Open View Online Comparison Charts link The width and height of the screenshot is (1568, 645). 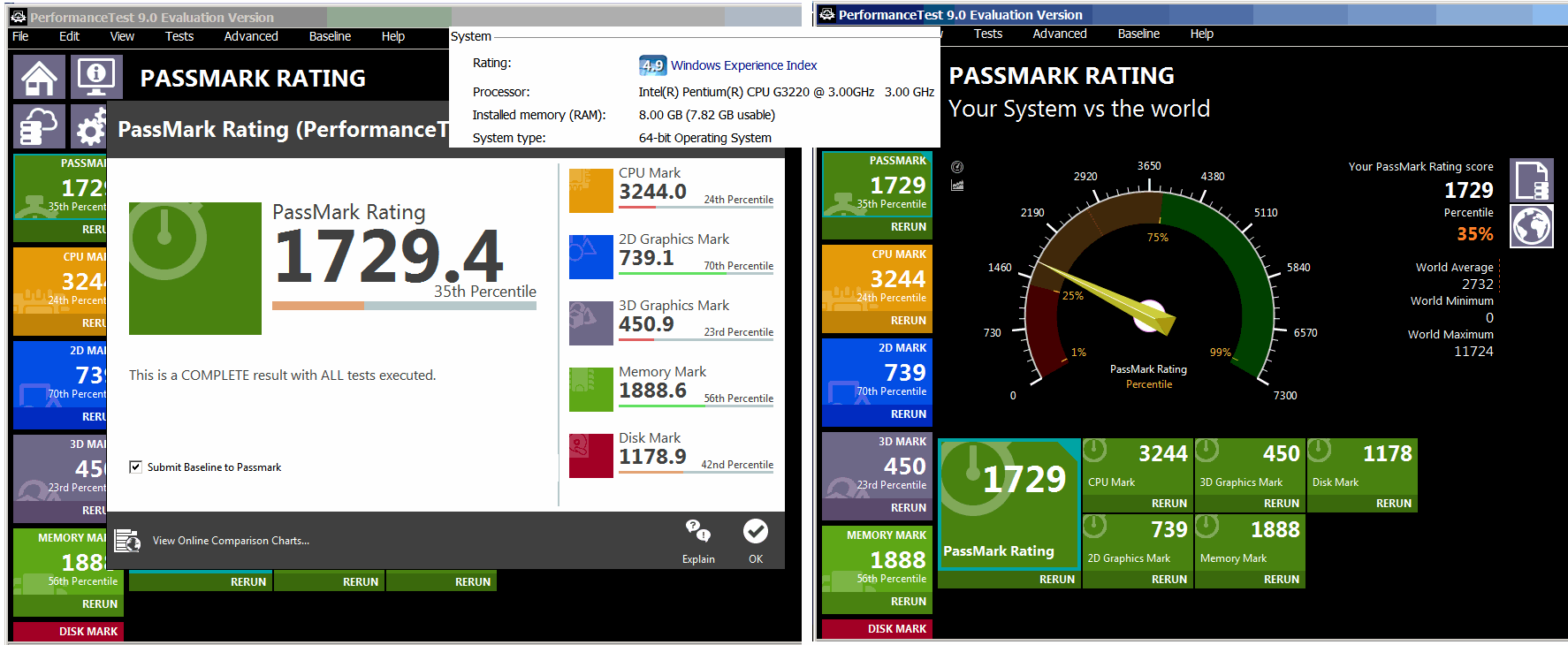click(231, 541)
